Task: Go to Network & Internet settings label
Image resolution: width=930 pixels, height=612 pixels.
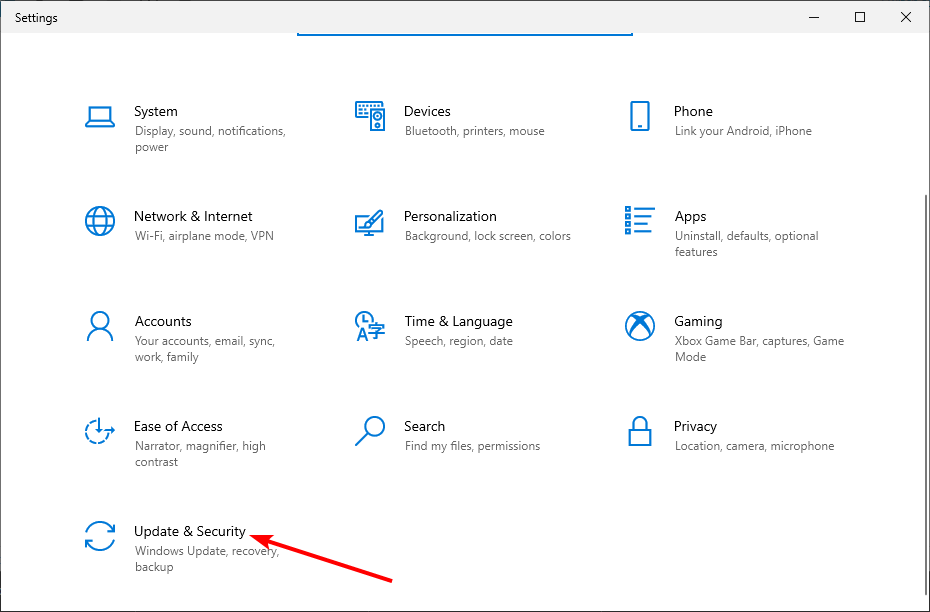Action: pyautogui.click(x=193, y=216)
